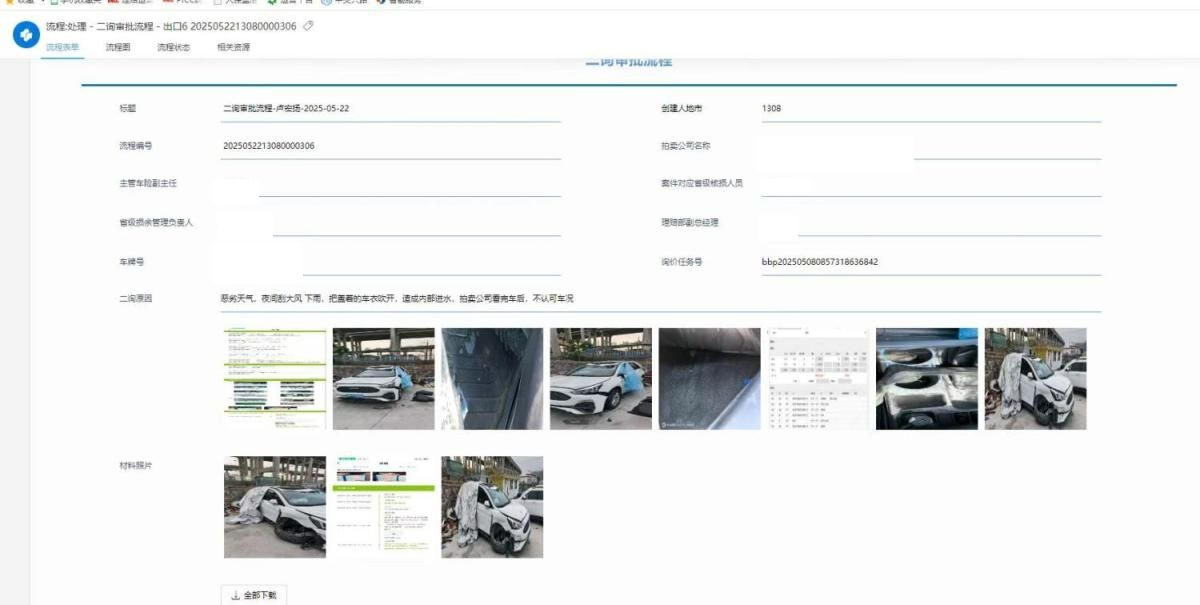Click the 标题 field

[390, 109]
